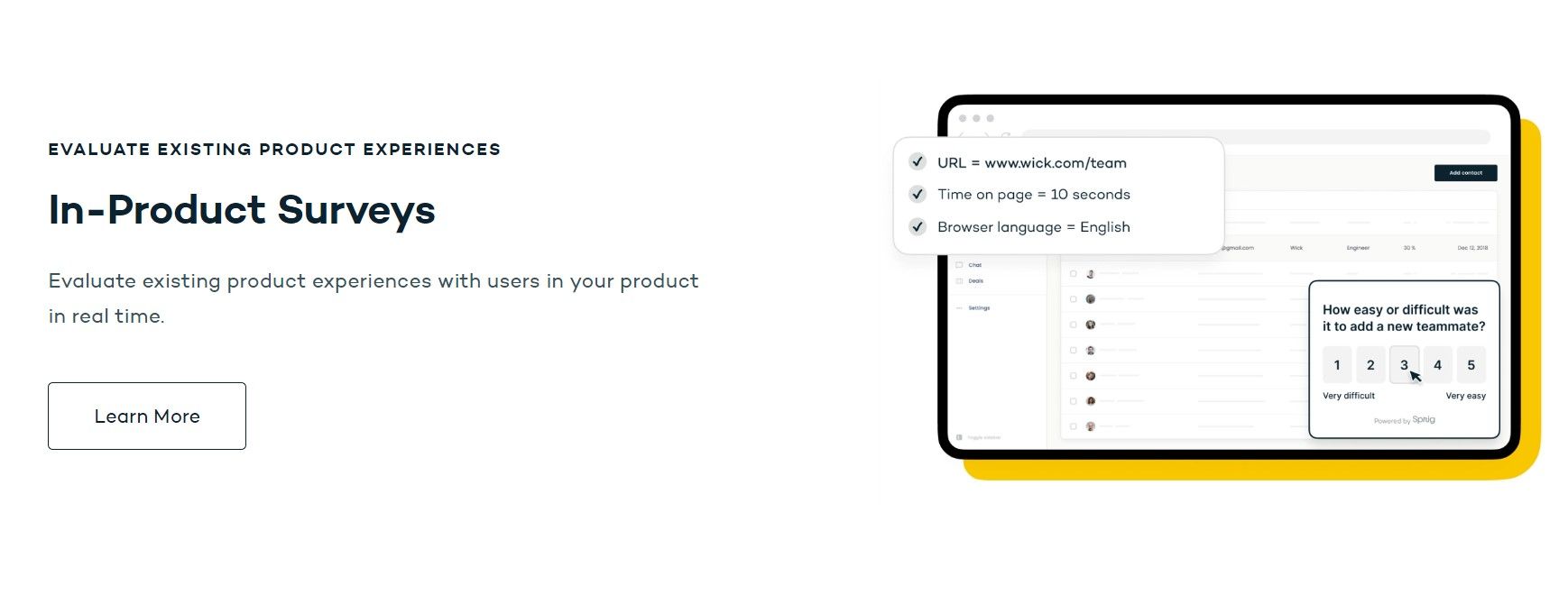Screen dimensions: 1568x613
Task: Click the Browser language checkmark icon
Action: tap(918, 226)
